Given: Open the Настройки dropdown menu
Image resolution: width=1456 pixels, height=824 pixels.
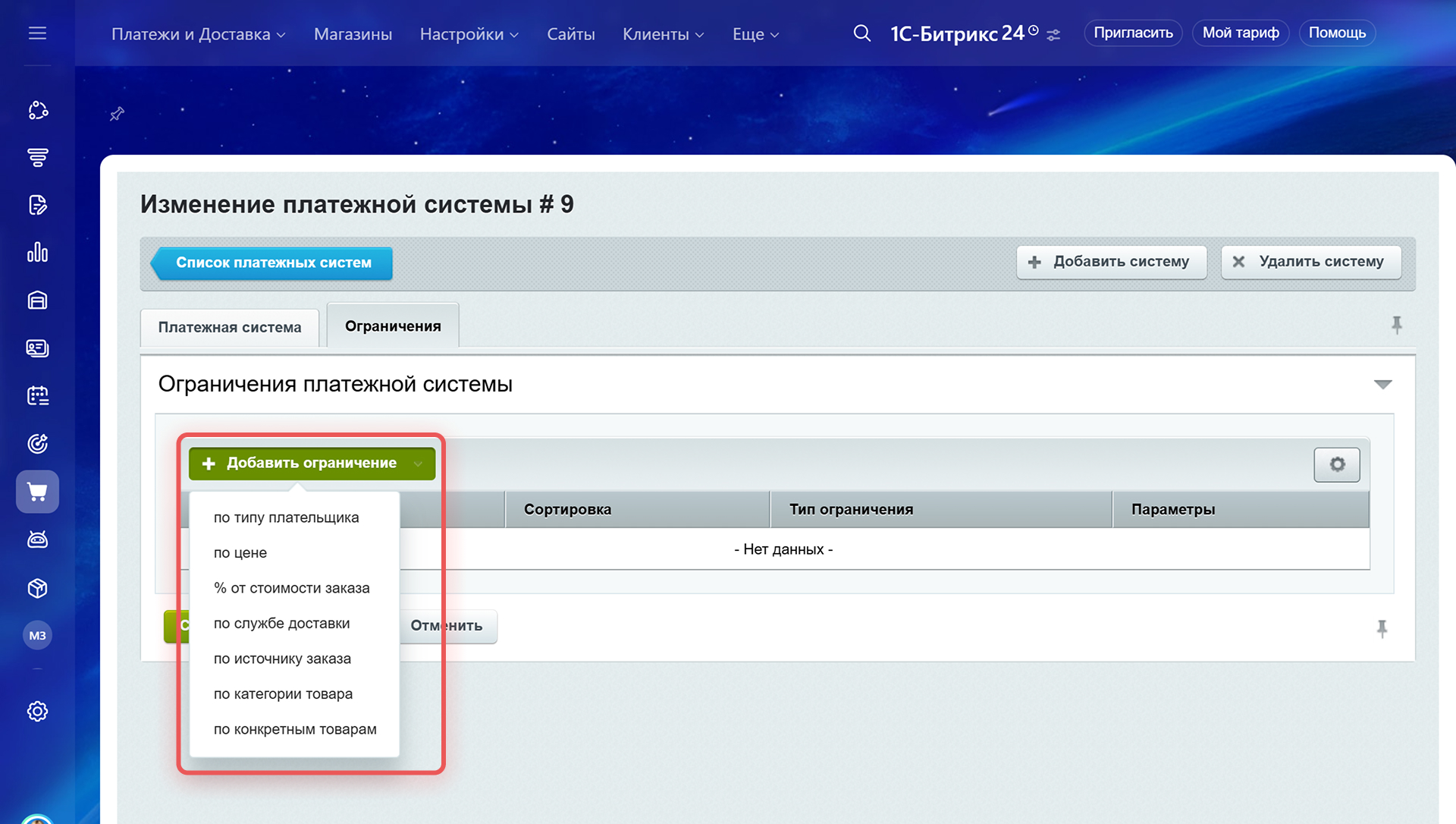Looking at the screenshot, I should tap(469, 34).
